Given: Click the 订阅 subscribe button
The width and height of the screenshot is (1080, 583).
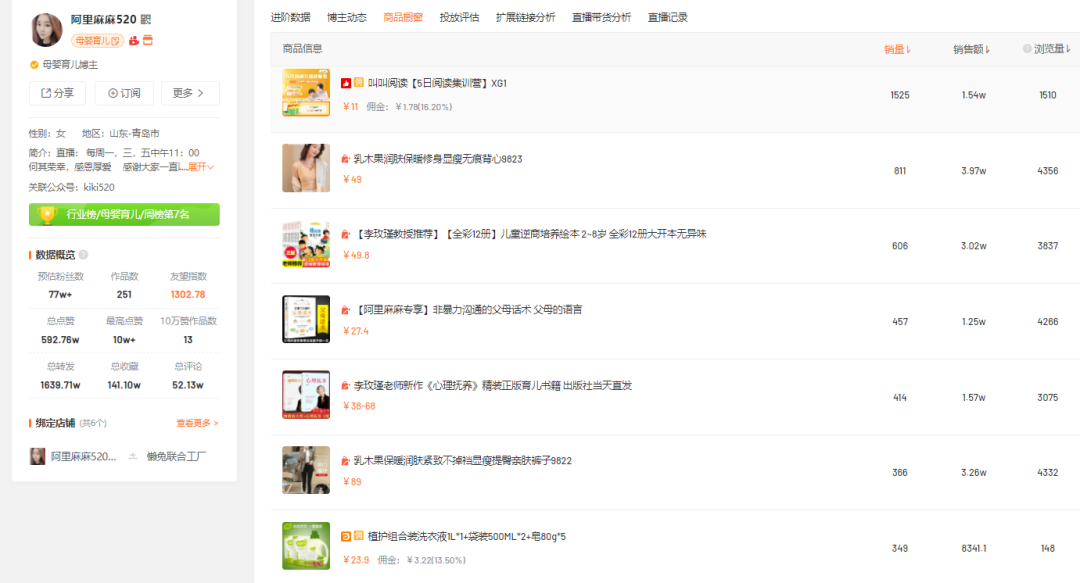Looking at the screenshot, I should pyautogui.click(x=124, y=93).
